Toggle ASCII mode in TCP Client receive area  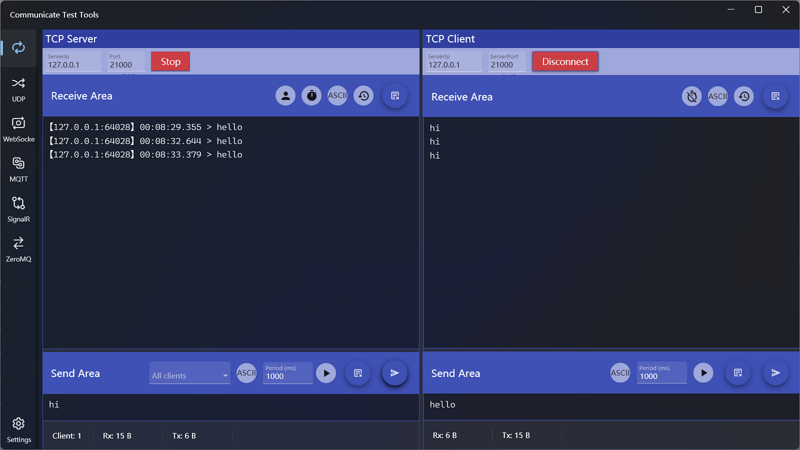[717, 97]
